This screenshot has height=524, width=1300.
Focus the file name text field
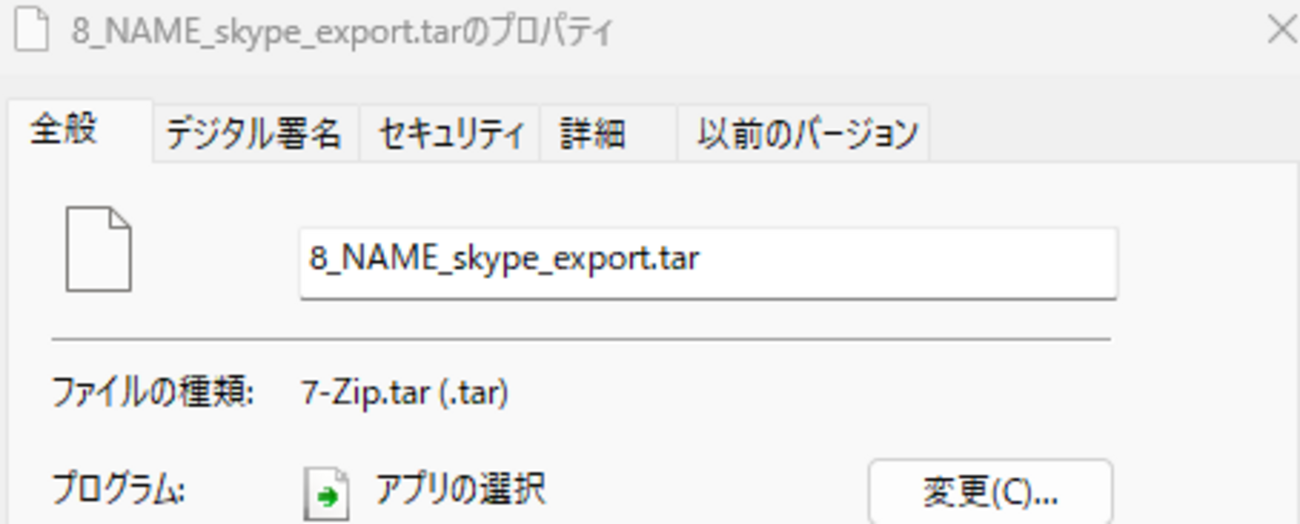[x=707, y=261]
